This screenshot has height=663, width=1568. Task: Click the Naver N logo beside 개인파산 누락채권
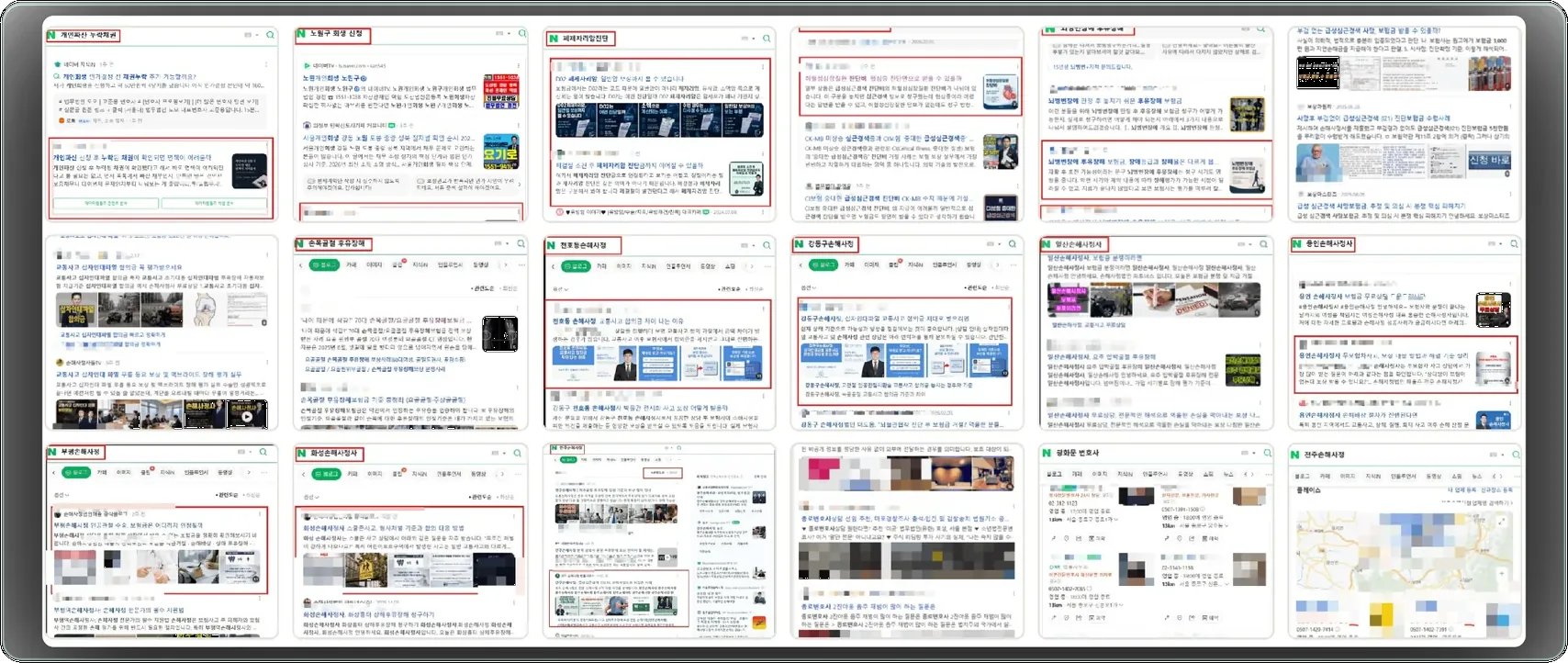point(52,35)
